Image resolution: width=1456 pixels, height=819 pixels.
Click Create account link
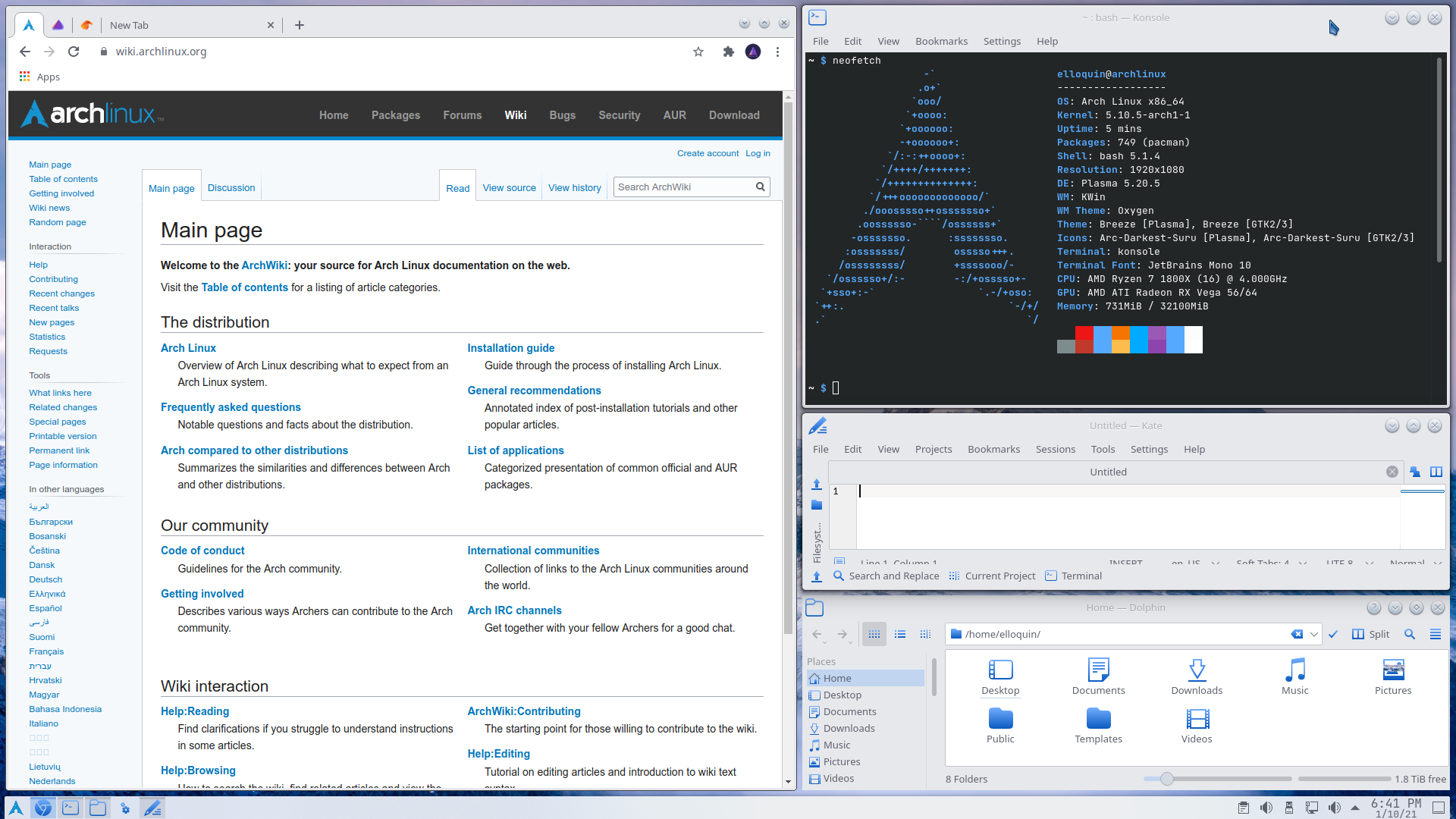click(707, 153)
